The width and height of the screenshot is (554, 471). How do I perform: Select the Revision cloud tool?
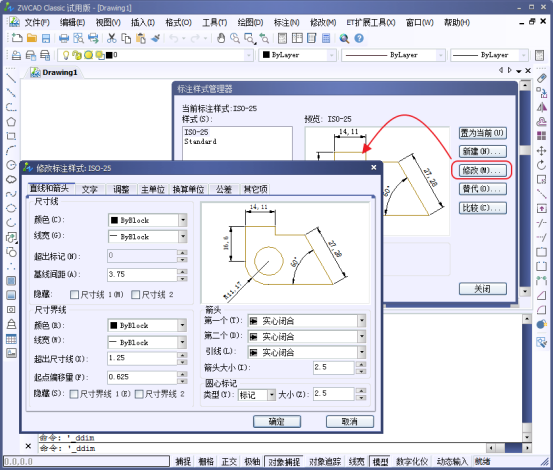(11, 179)
